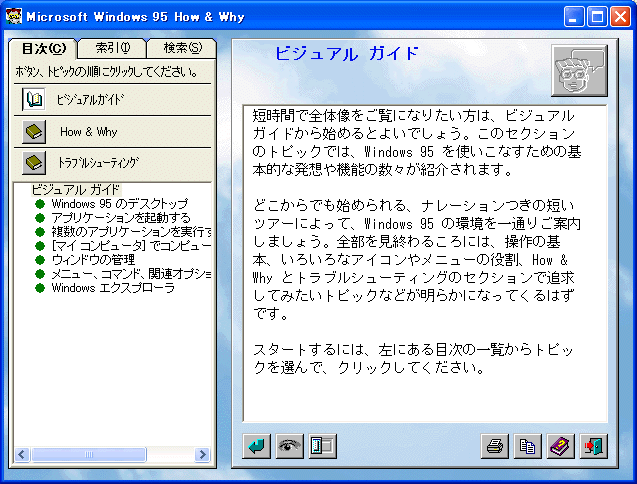637x484 pixels.
Task: Click paragraph starting 短時間で全体像を
Action: (416, 143)
